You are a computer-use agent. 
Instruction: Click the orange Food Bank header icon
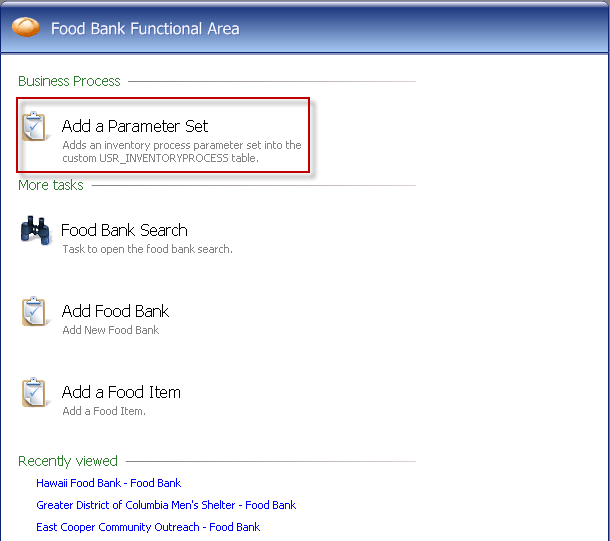[26, 28]
